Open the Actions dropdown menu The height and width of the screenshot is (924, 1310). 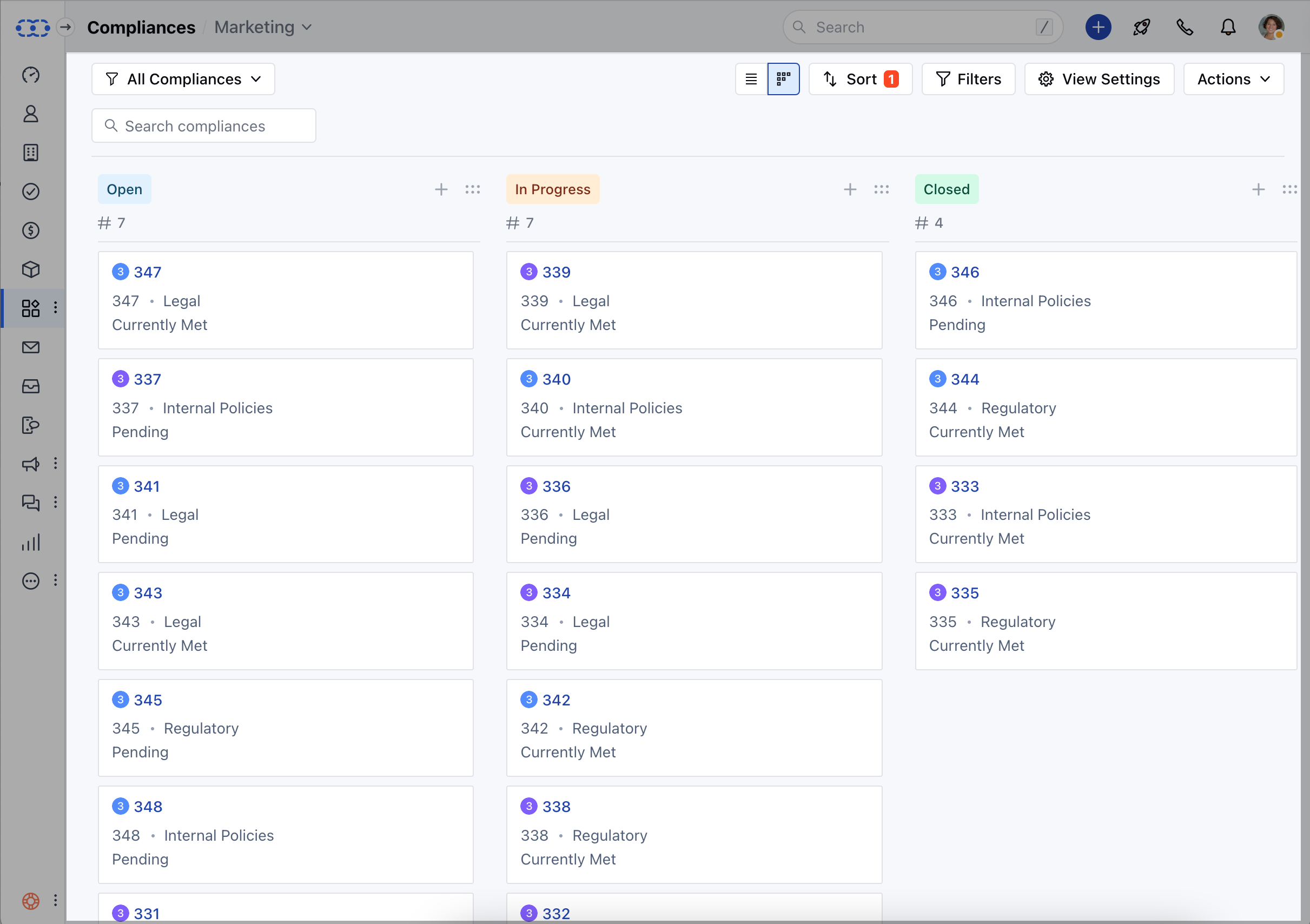pyautogui.click(x=1234, y=80)
